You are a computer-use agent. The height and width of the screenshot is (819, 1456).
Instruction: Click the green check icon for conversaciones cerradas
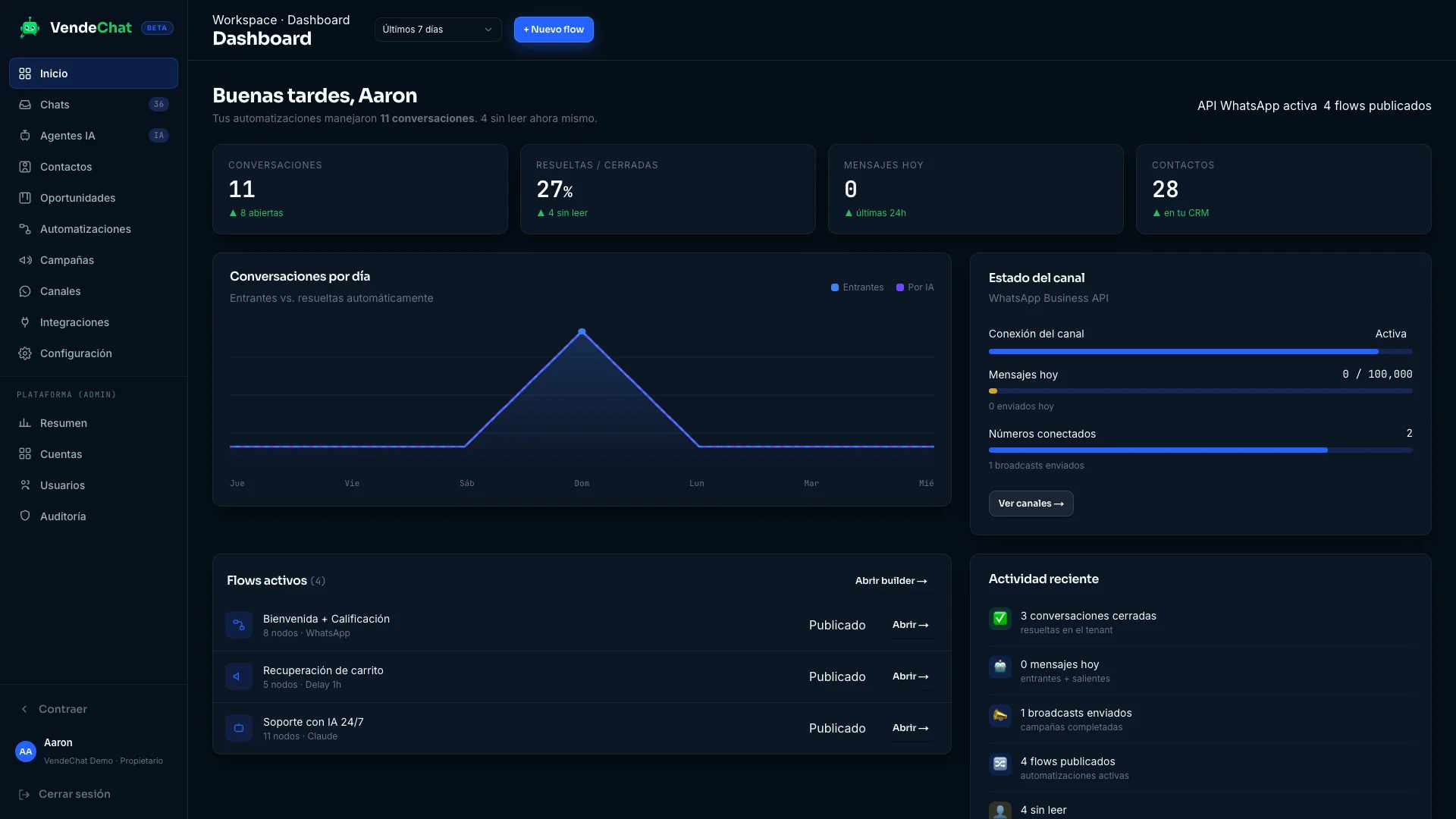tap(1000, 619)
